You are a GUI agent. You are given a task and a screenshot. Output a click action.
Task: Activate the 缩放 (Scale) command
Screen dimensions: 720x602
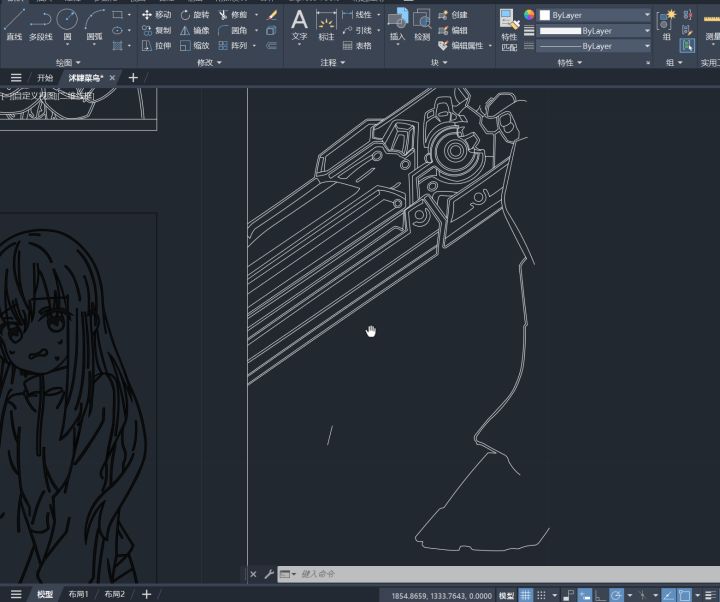coord(195,45)
